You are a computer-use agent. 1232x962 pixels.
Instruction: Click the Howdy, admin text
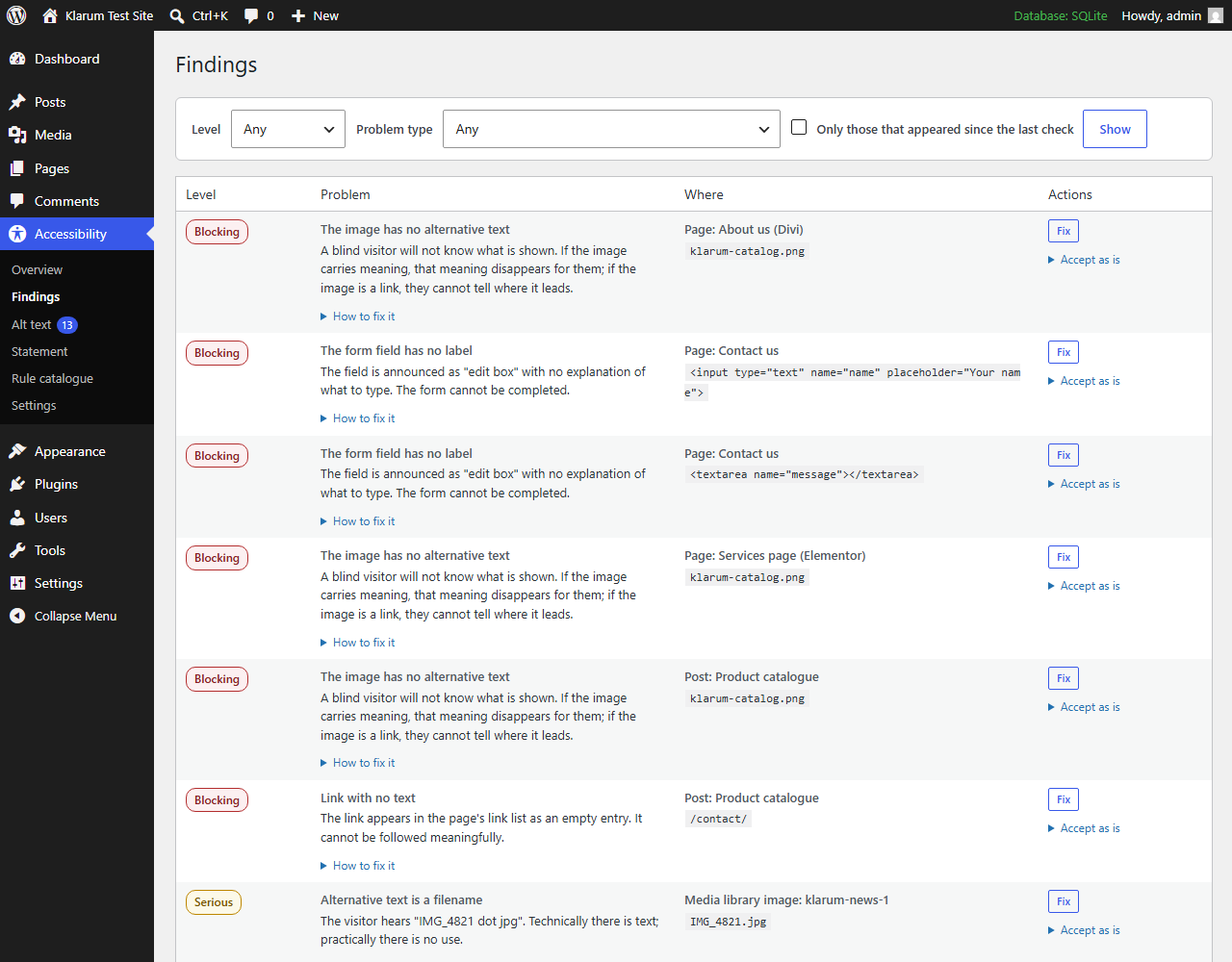click(1161, 15)
